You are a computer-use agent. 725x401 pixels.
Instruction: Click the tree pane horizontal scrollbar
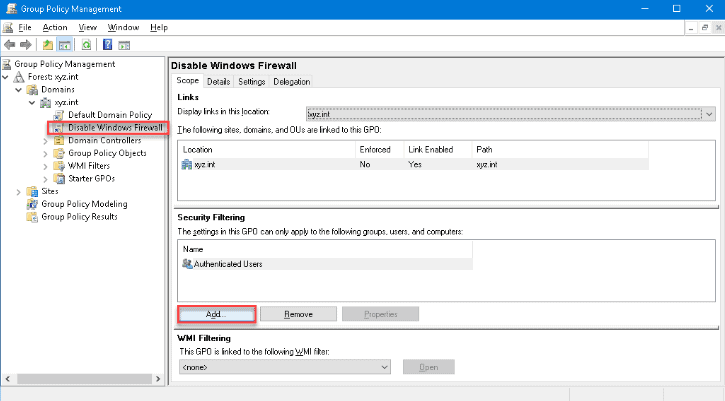pos(84,379)
